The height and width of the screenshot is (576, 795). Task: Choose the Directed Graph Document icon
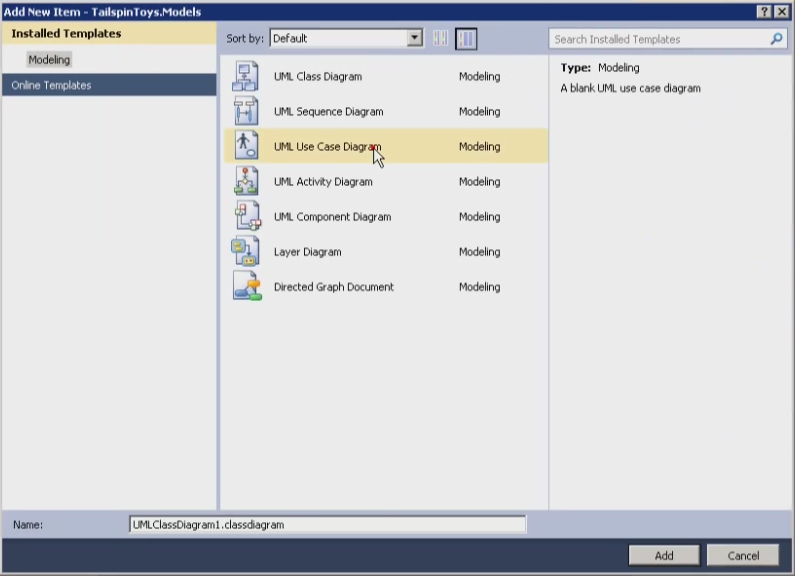[246, 287]
